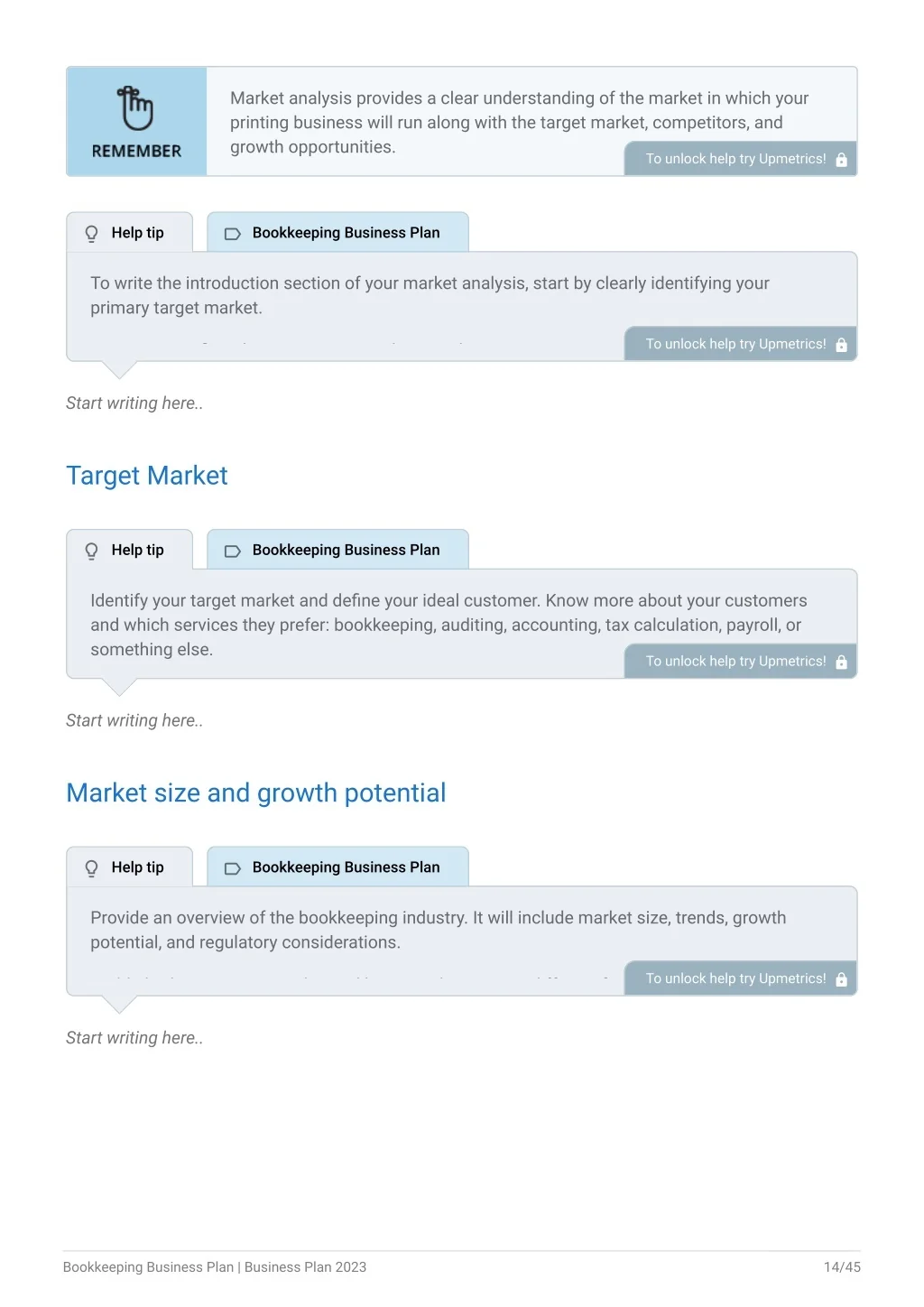Click the lock icon in the Target Market help box

click(x=841, y=662)
